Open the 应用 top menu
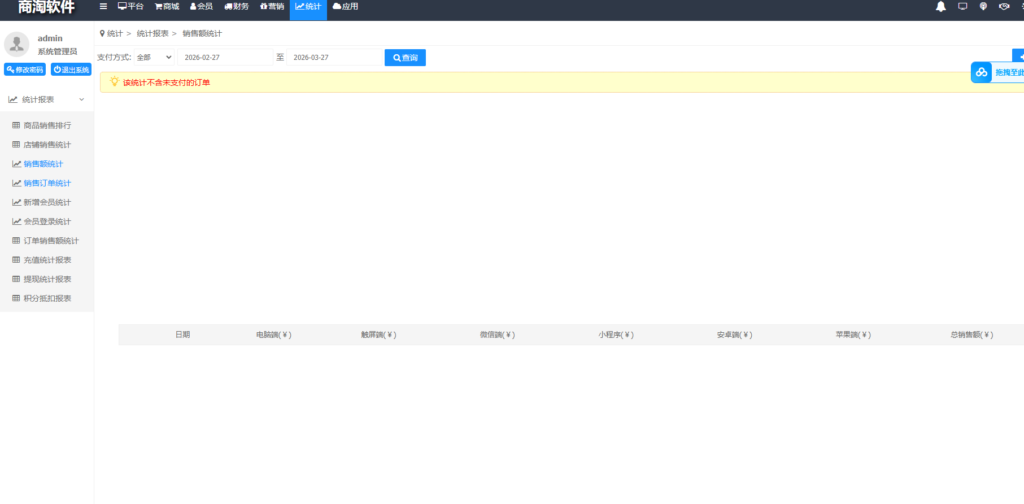This screenshot has height=504, width=1024. [x=345, y=7]
